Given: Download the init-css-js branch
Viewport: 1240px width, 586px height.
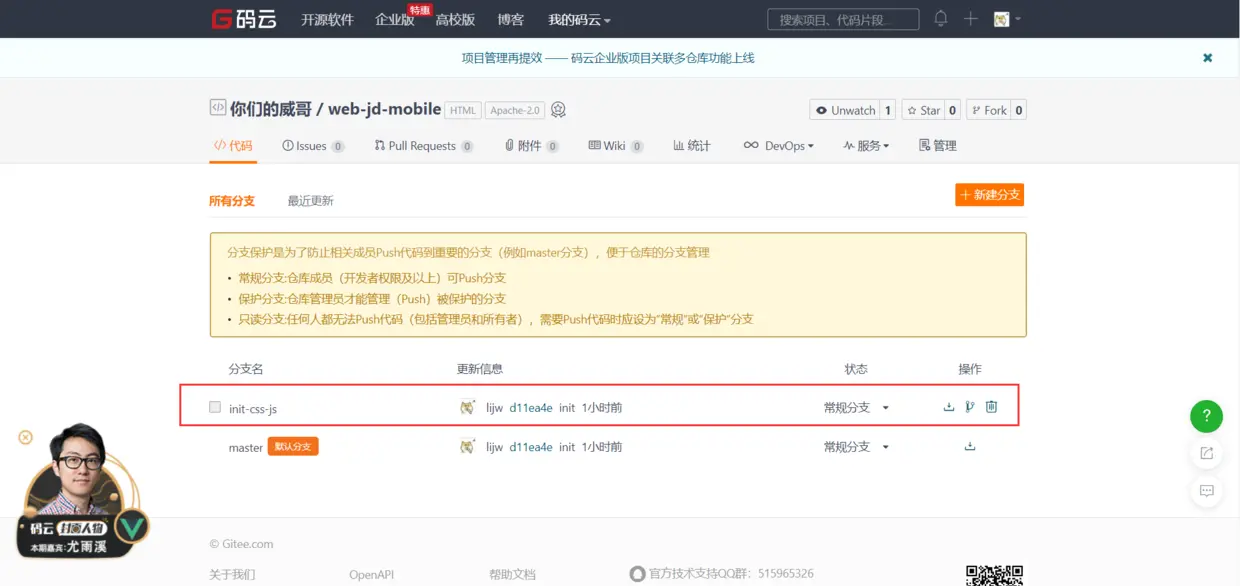Looking at the screenshot, I should click(x=949, y=407).
